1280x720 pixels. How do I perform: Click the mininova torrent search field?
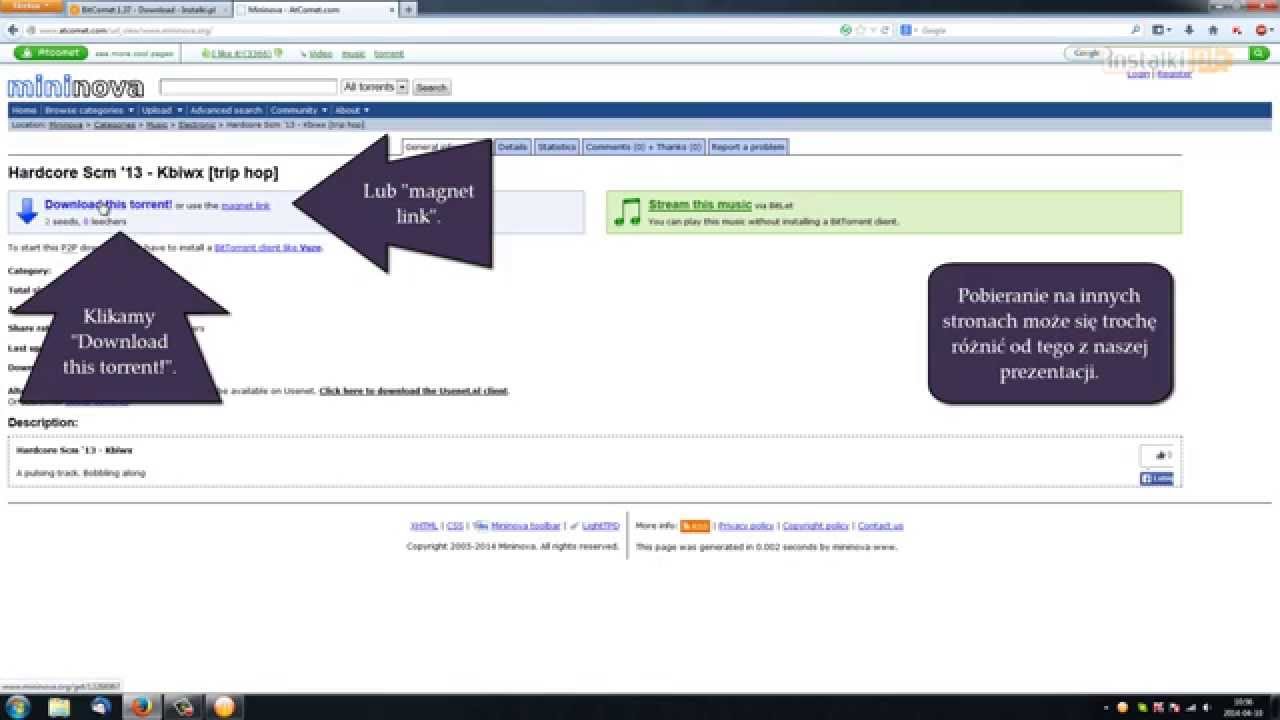tap(248, 87)
